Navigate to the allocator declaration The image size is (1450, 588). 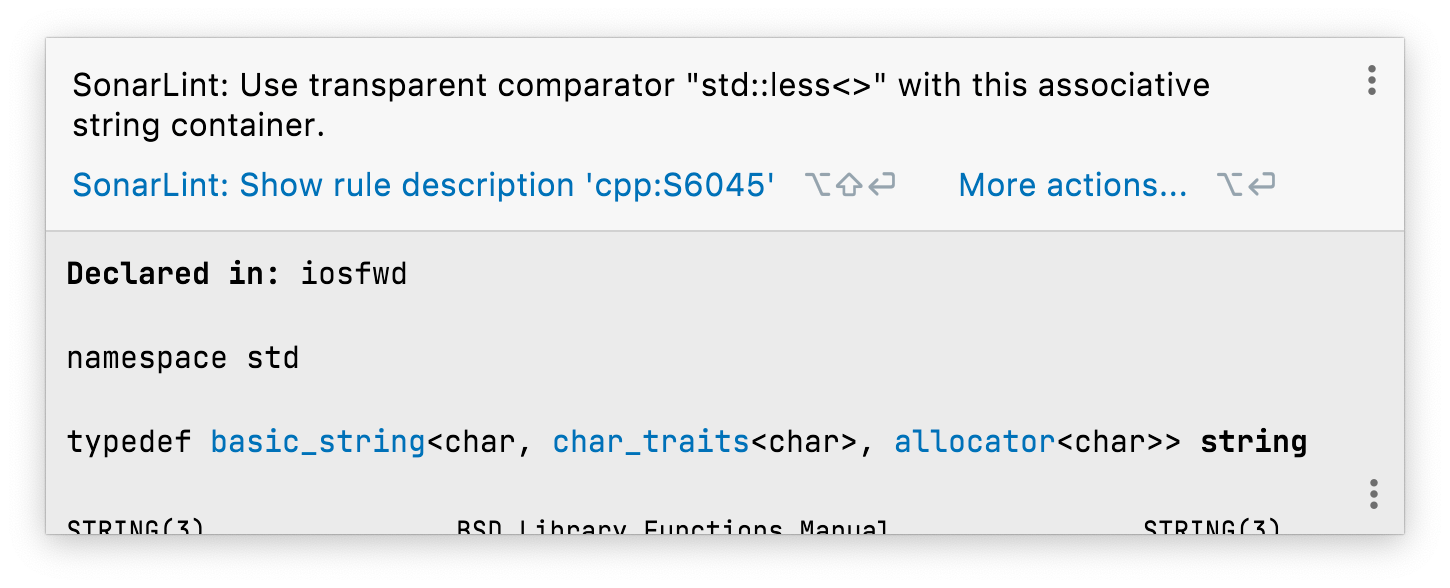click(973, 441)
